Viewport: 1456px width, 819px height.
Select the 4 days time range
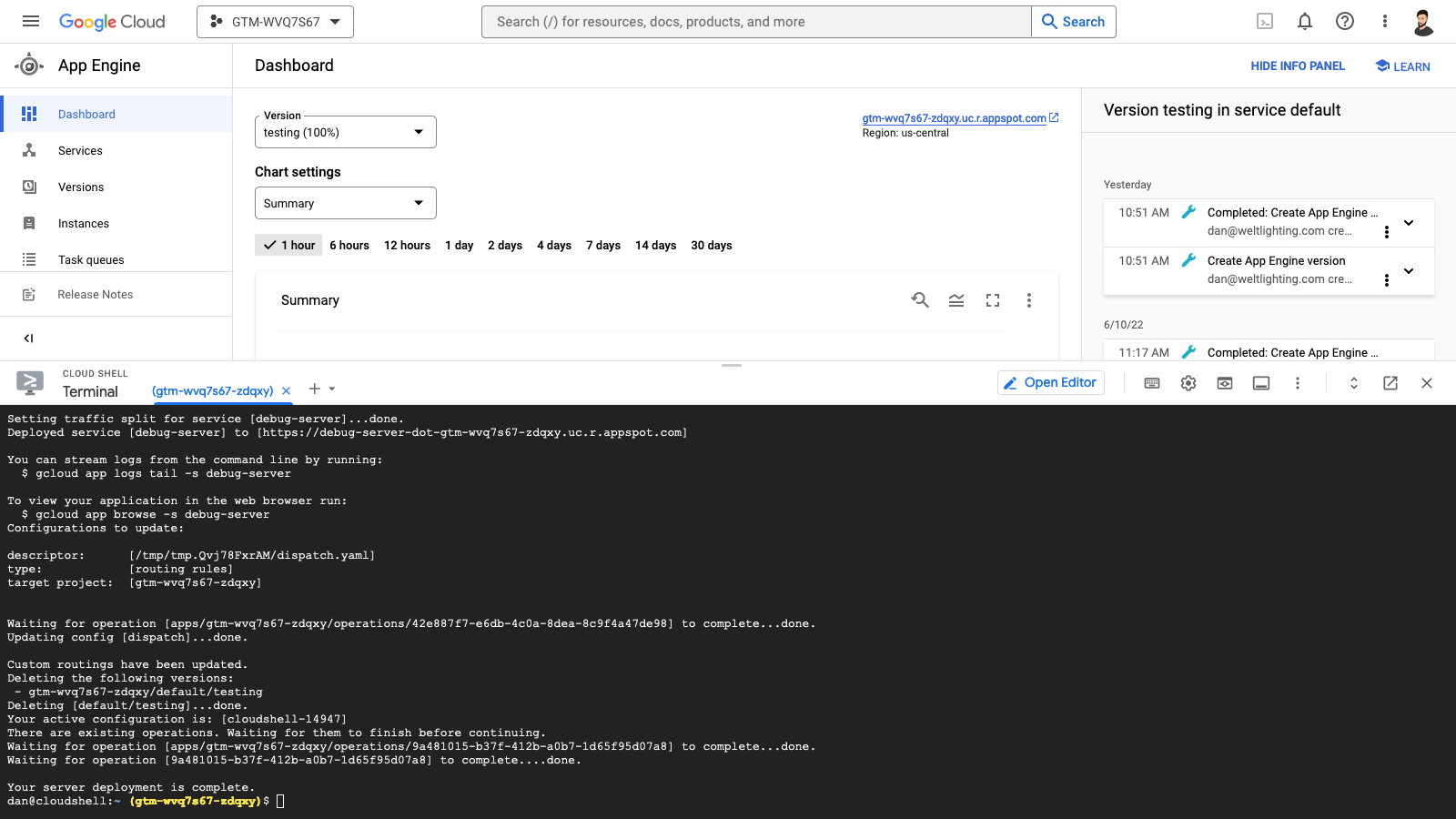click(554, 245)
